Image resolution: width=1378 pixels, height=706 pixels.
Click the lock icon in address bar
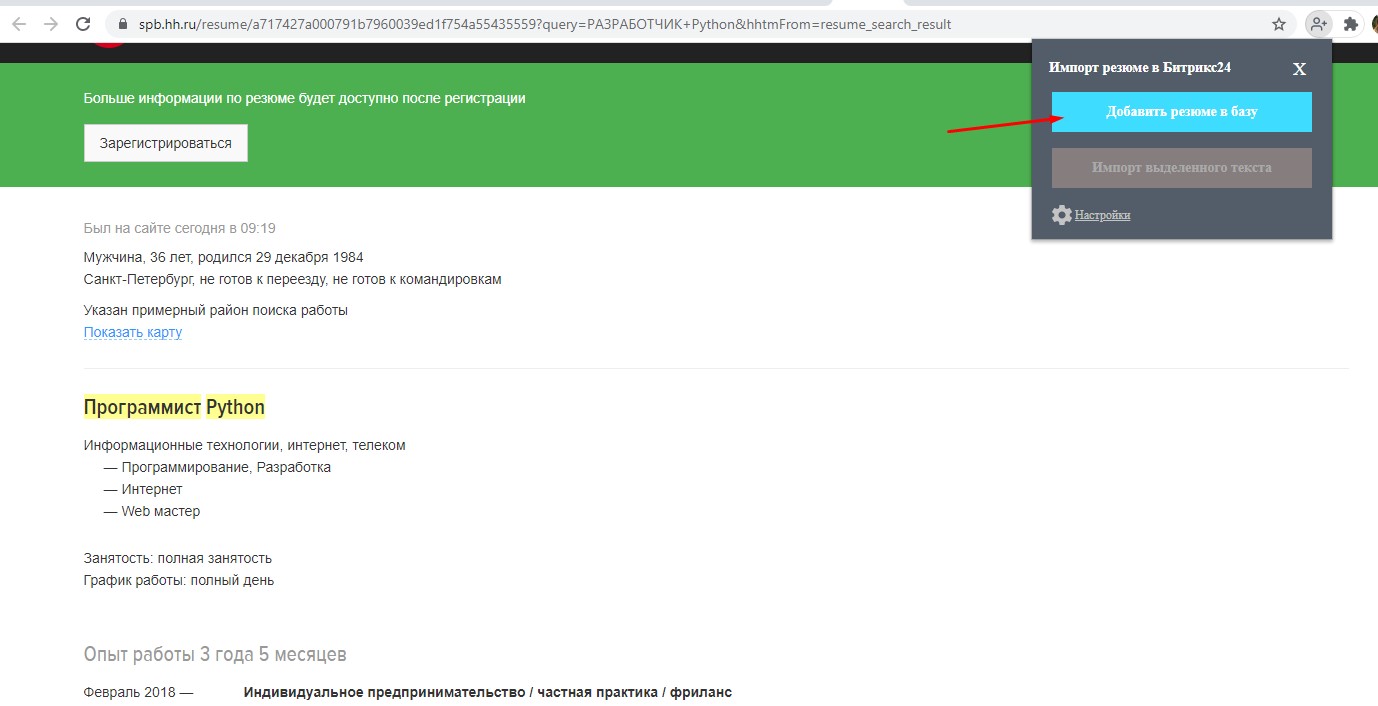[124, 24]
